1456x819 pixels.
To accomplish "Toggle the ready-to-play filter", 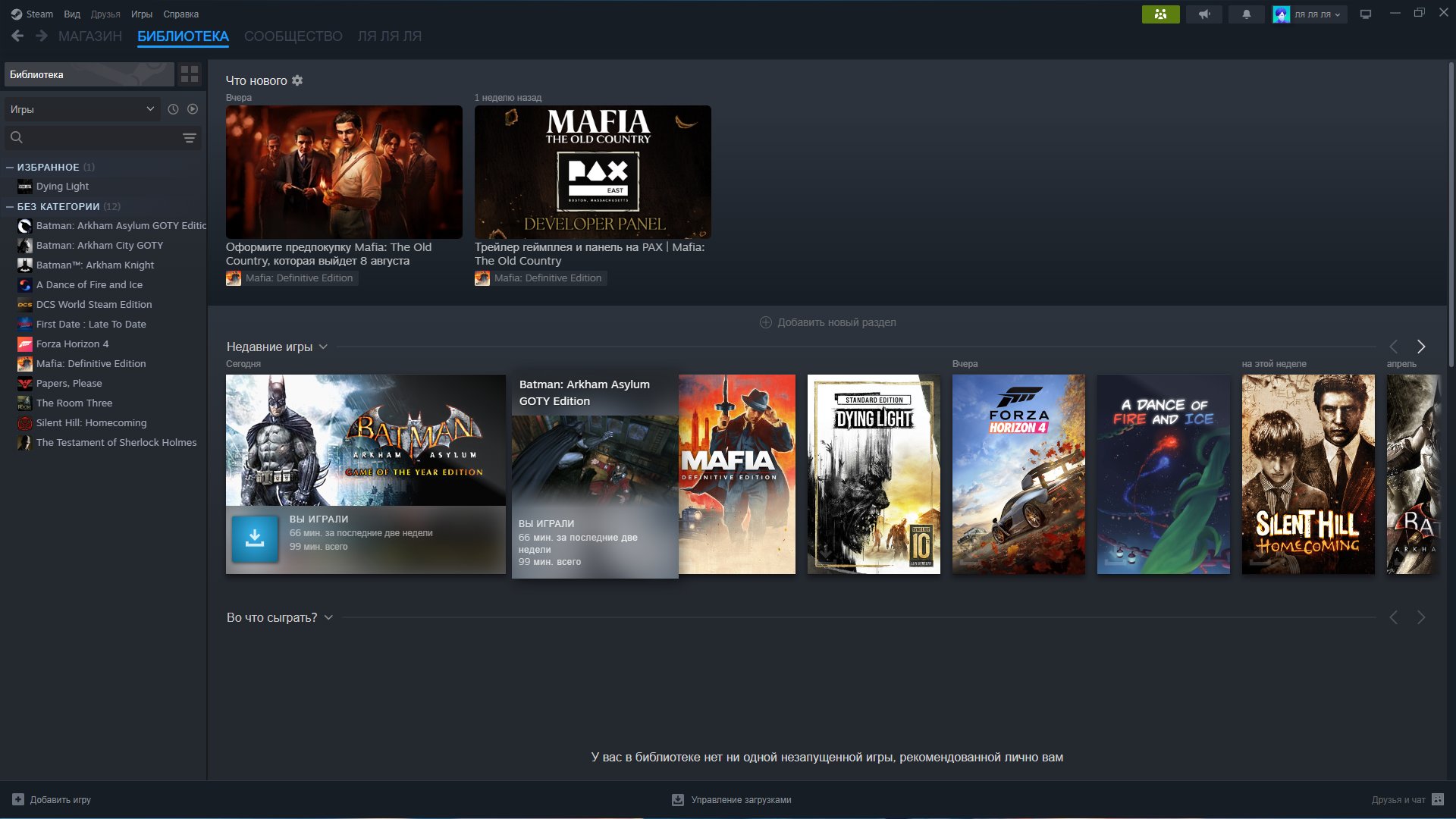I will click(x=193, y=109).
